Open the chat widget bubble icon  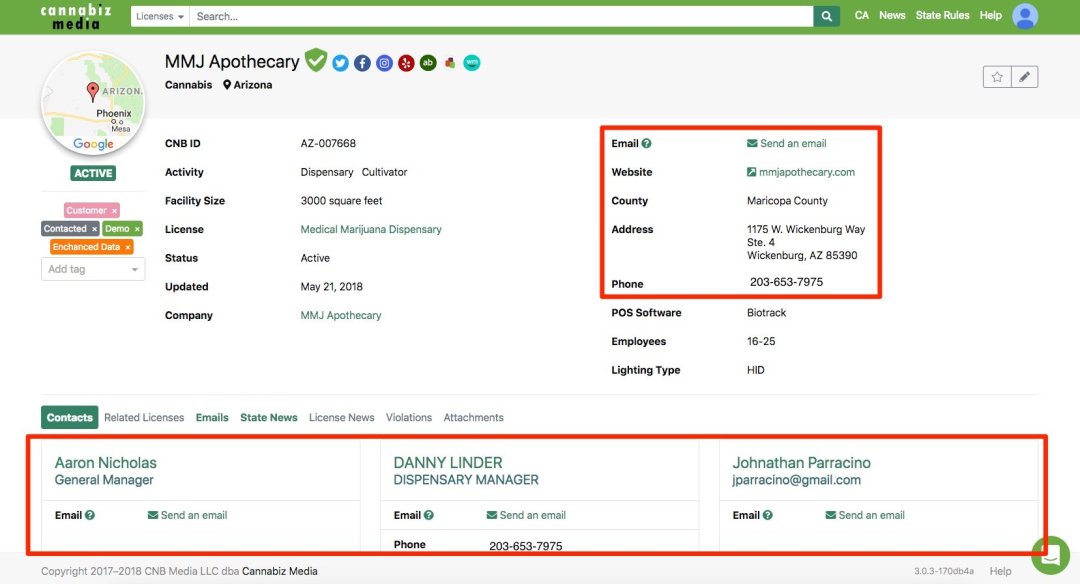[1050, 555]
